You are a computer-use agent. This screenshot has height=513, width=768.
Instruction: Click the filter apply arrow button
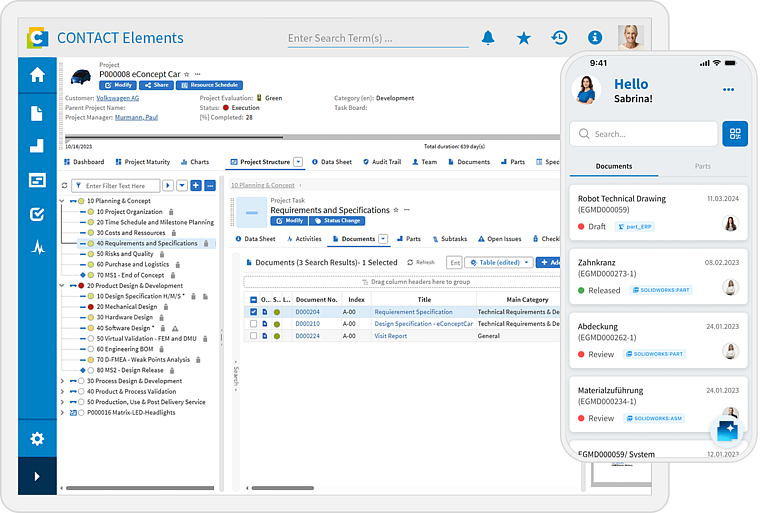coord(168,186)
